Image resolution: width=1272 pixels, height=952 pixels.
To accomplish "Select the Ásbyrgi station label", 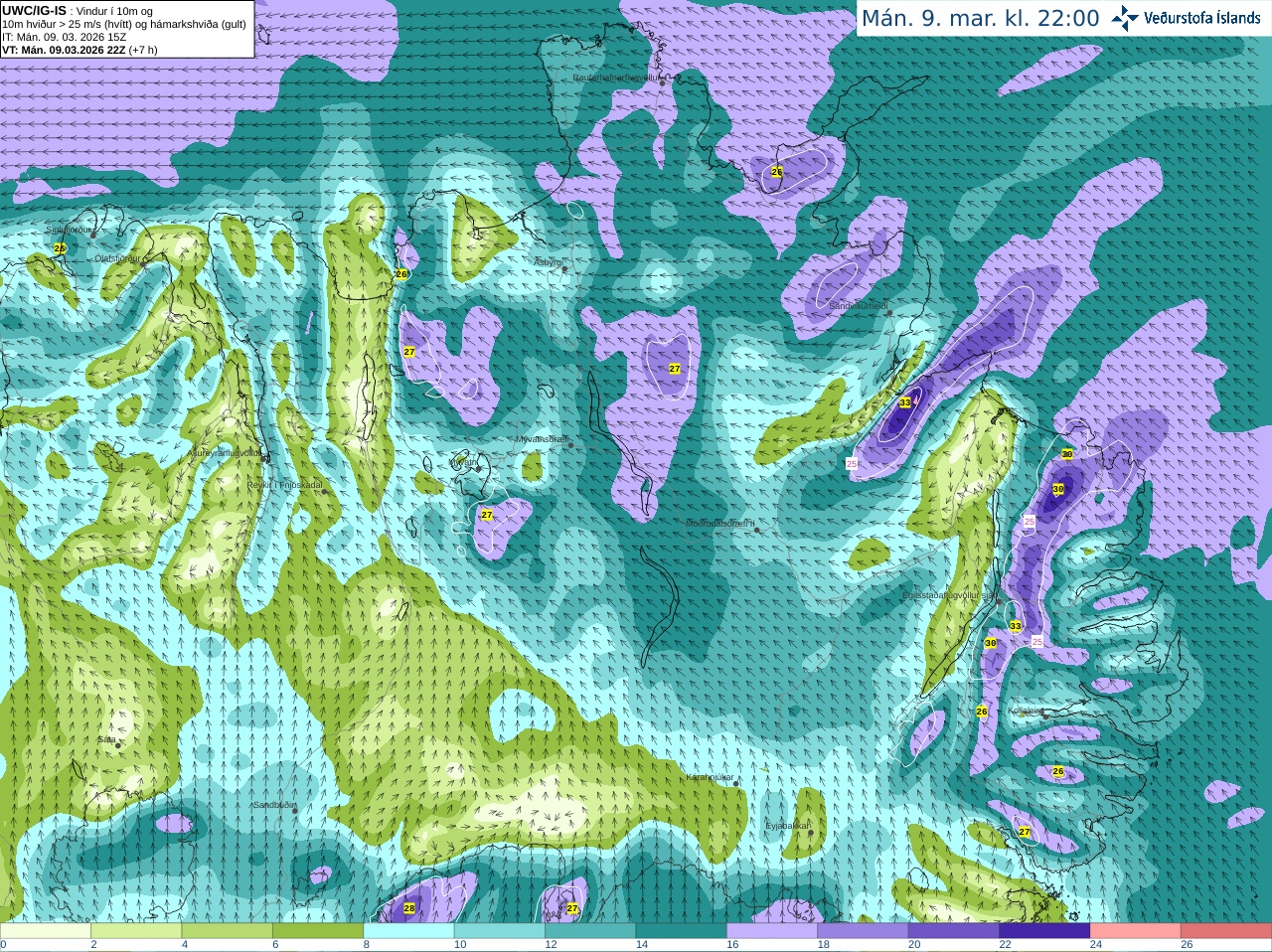I will pos(548,262).
